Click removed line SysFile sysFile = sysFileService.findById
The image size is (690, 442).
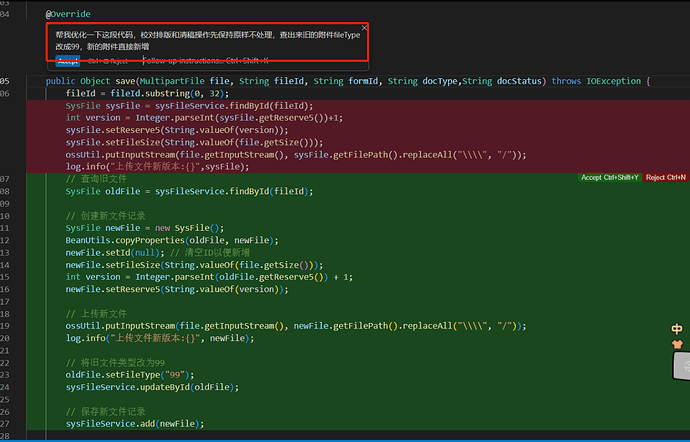189,106
